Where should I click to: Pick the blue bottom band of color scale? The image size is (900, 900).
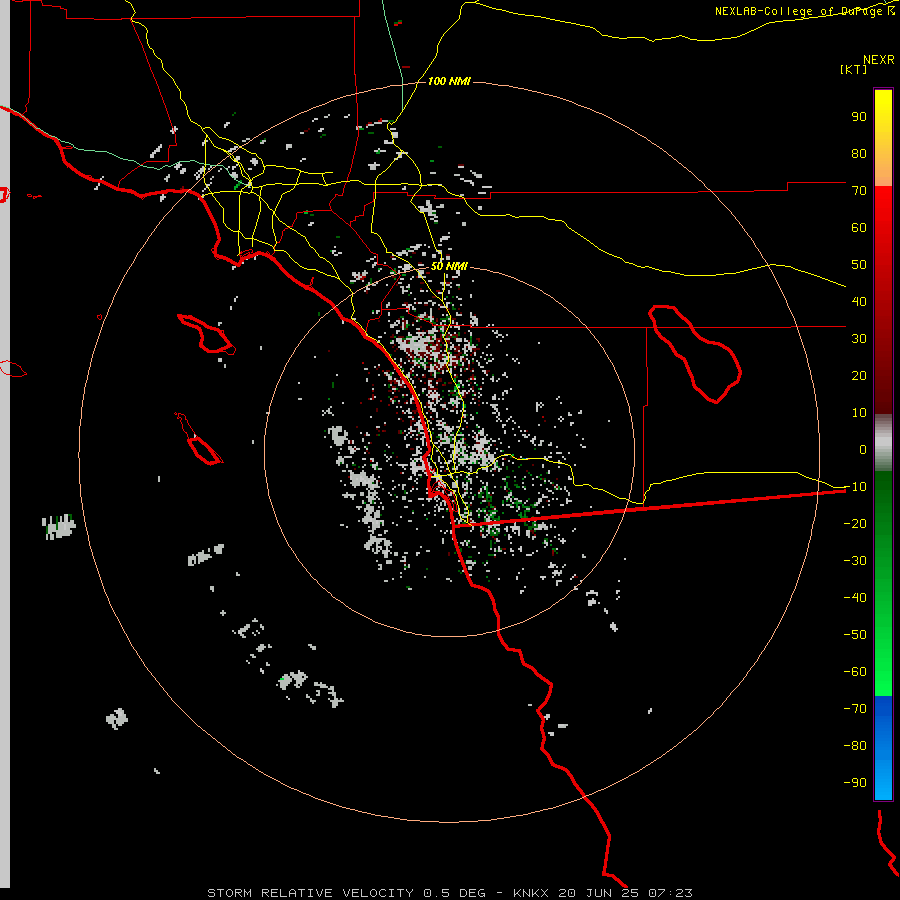tap(883, 747)
